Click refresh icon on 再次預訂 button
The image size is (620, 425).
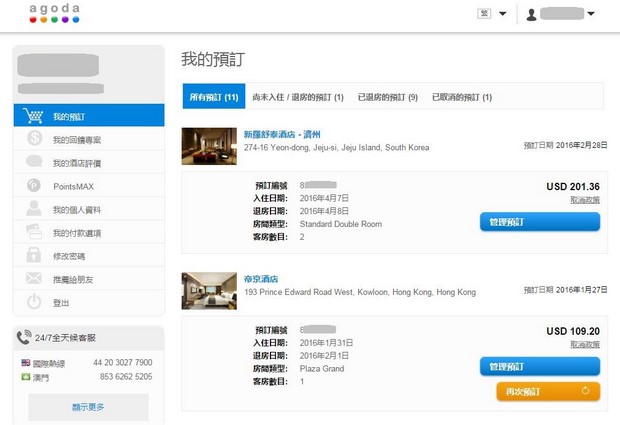586,391
